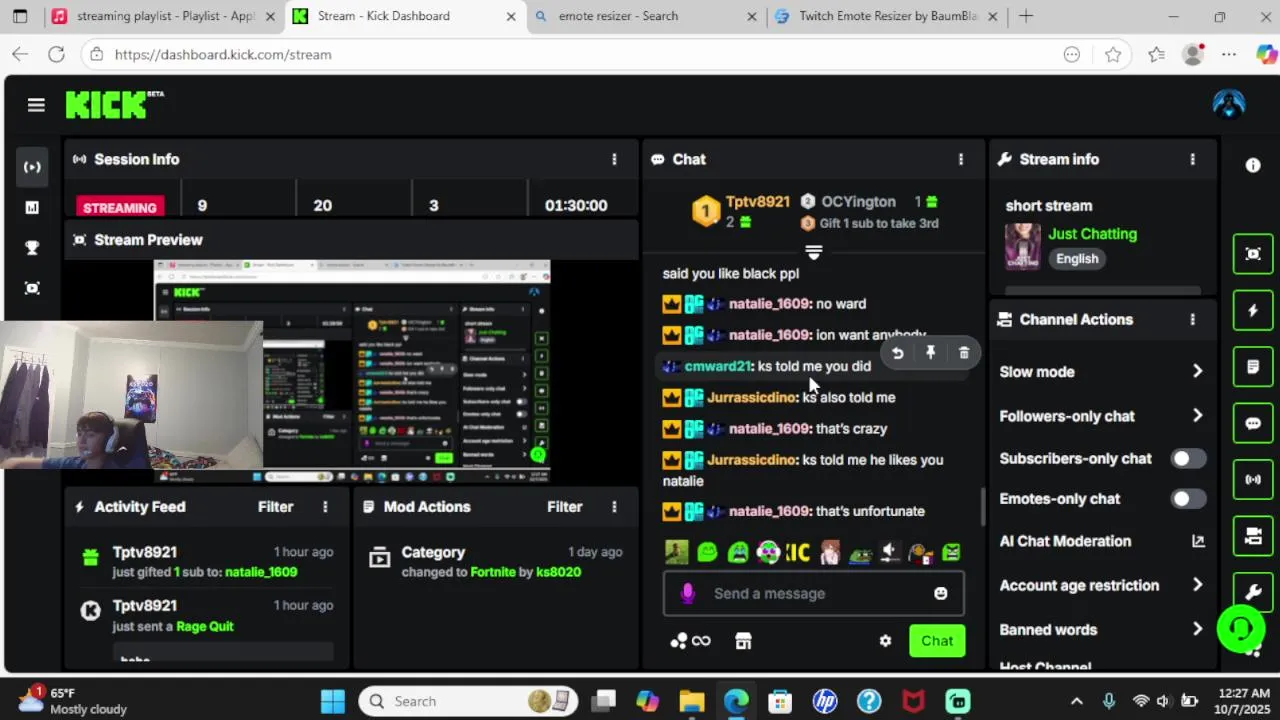Insert the KIC yellow emote

798,552
